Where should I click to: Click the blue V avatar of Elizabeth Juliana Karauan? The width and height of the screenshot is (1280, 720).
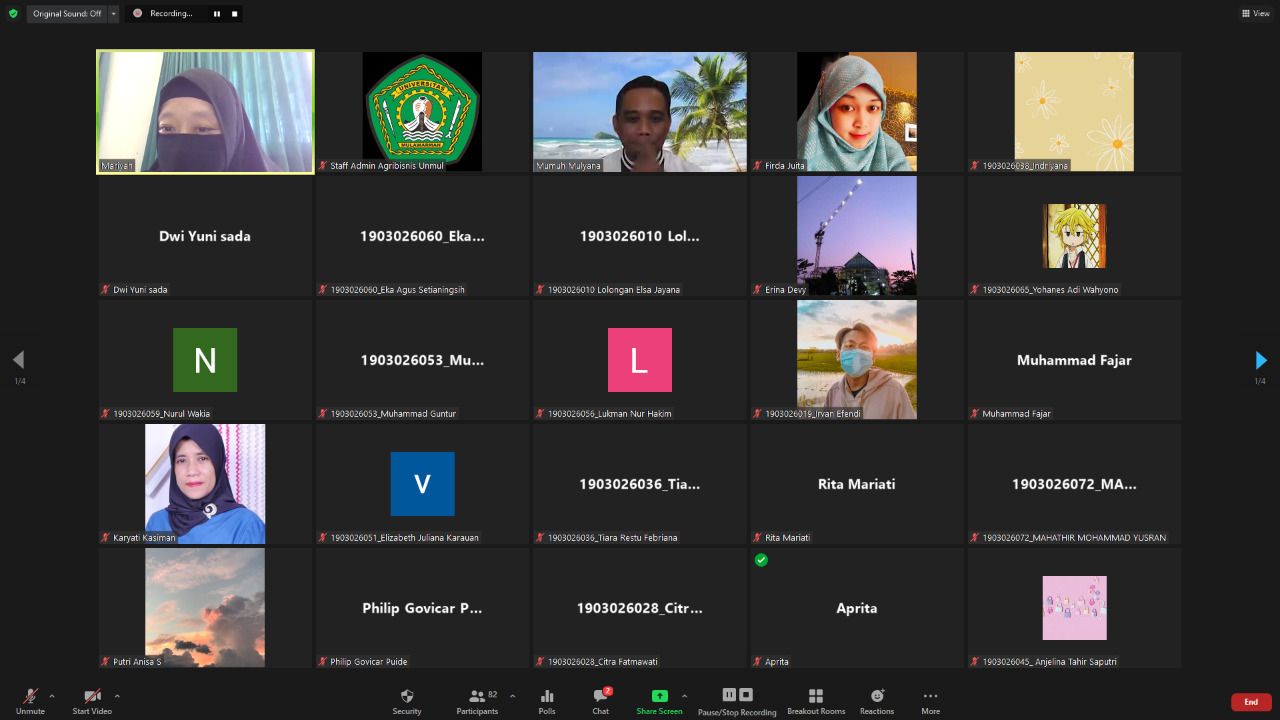(x=422, y=484)
